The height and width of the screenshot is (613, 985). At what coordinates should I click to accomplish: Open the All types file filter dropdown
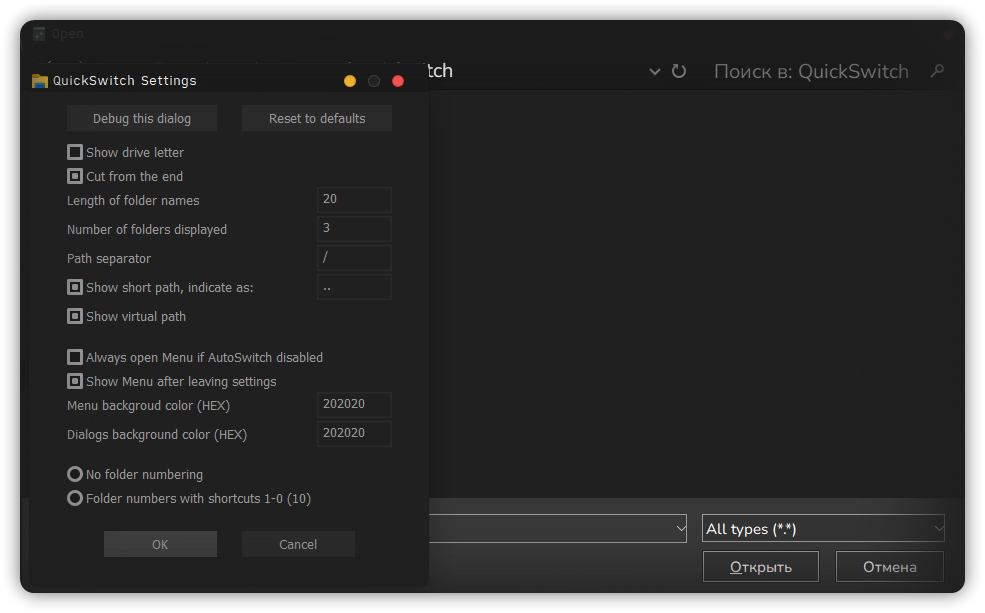(823, 529)
